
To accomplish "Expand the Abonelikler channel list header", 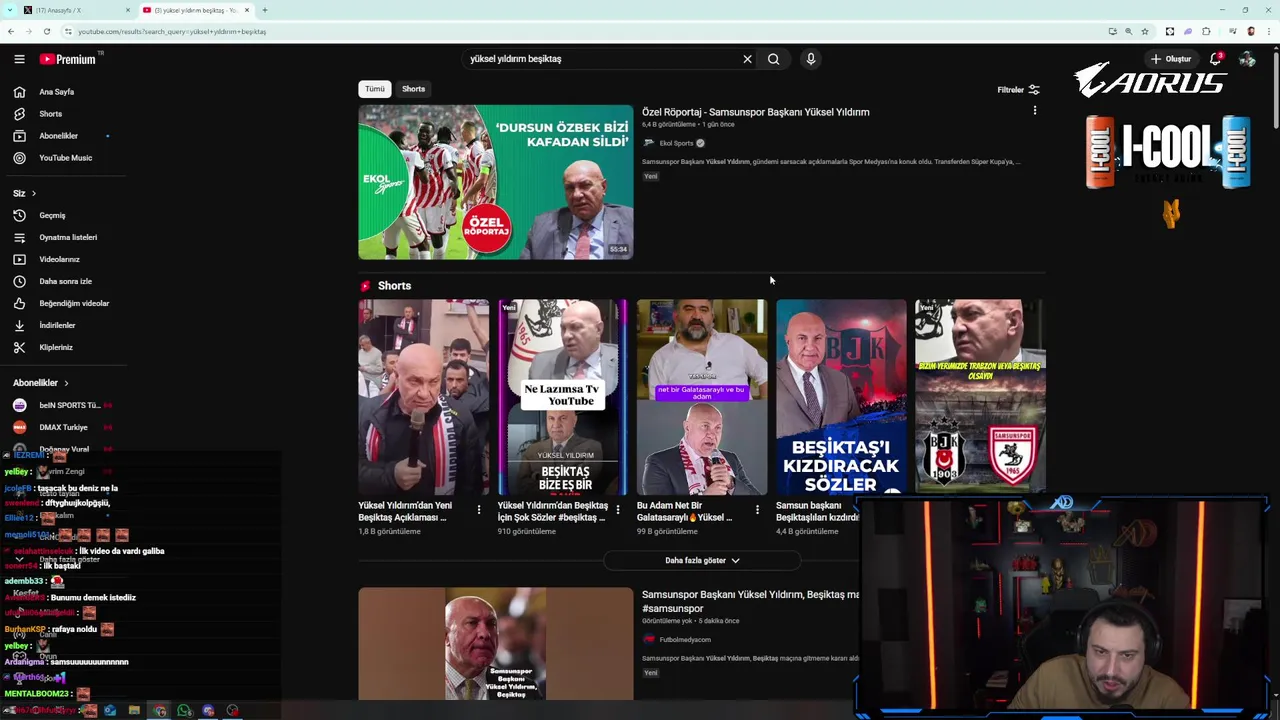I will tap(41, 383).
